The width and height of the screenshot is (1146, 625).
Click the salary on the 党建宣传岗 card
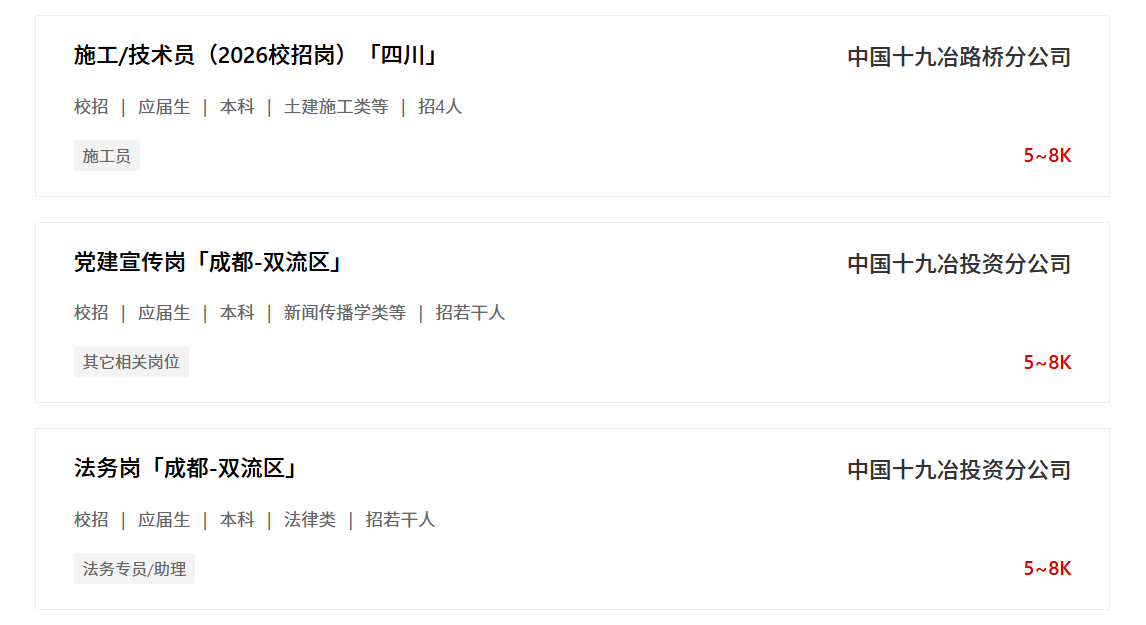(x=1047, y=362)
